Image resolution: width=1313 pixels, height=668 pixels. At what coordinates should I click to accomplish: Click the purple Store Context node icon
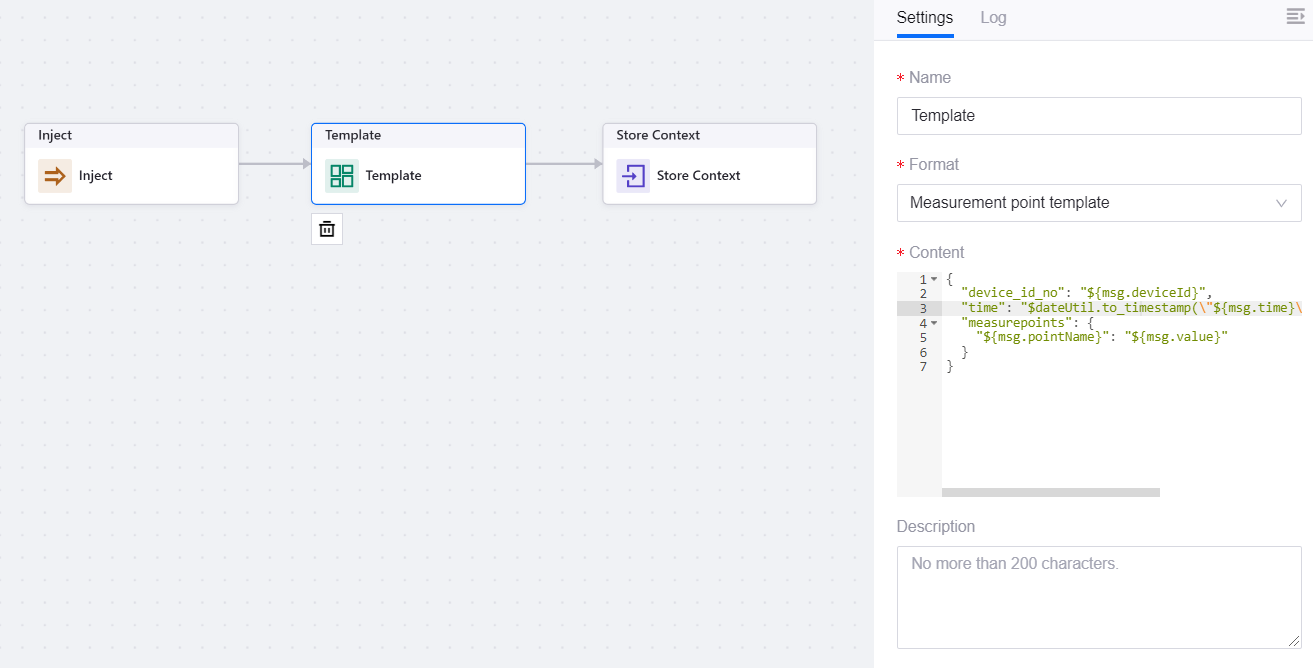pos(633,176)
